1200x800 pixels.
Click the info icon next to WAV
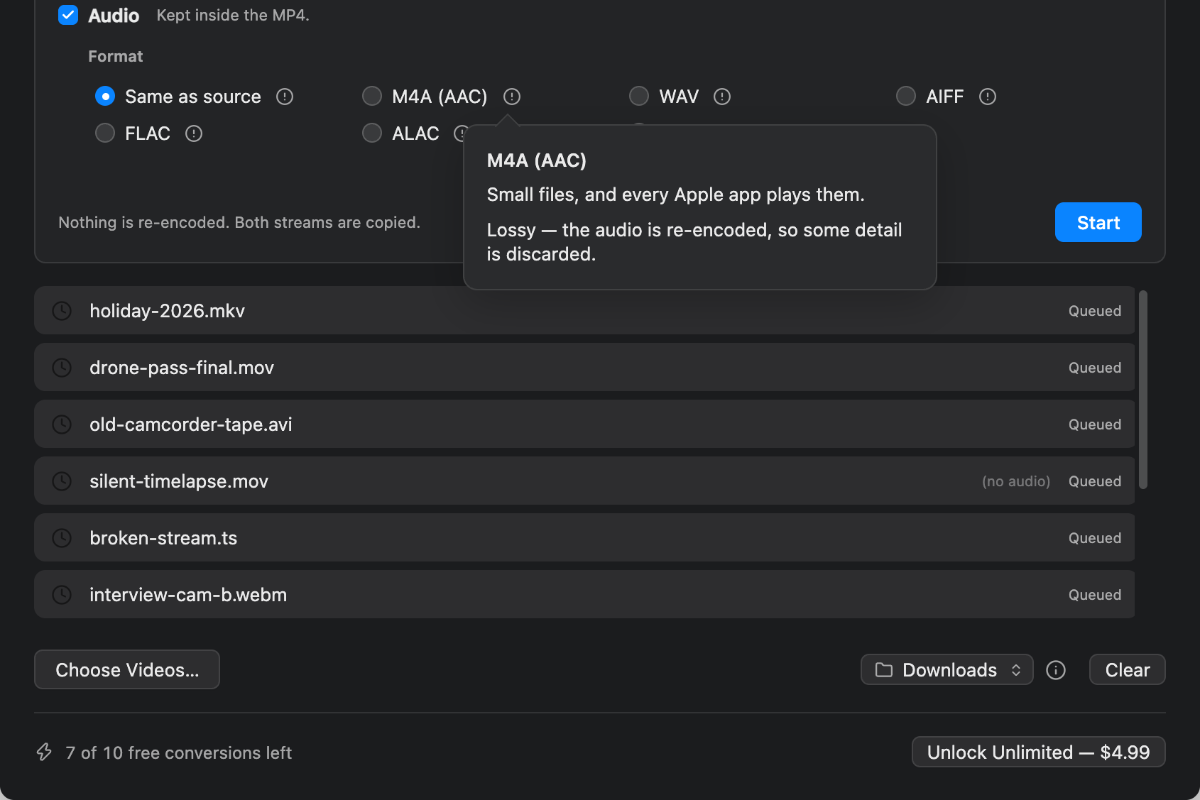(722, 97)
